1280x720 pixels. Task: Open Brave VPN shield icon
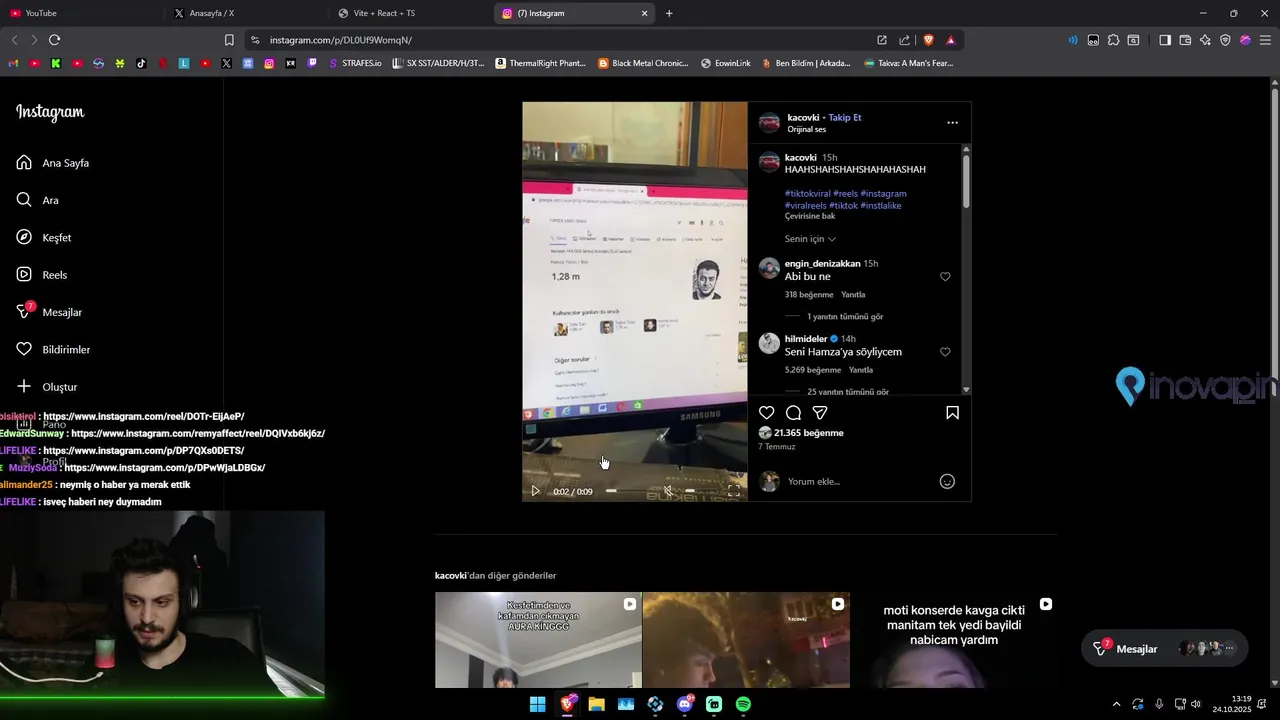pos(1225,40)
